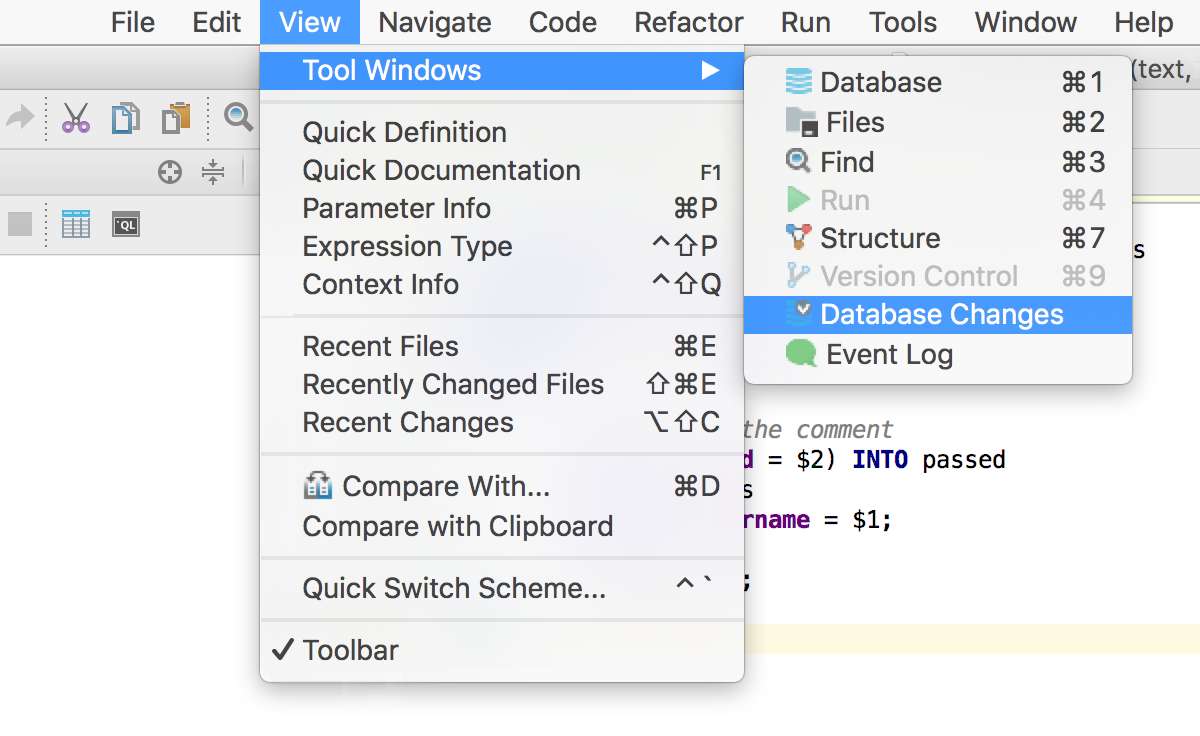Click the Collapse All icon
Image resolution: width=1200 pixels, height=736 pixels.
(213, 173)
